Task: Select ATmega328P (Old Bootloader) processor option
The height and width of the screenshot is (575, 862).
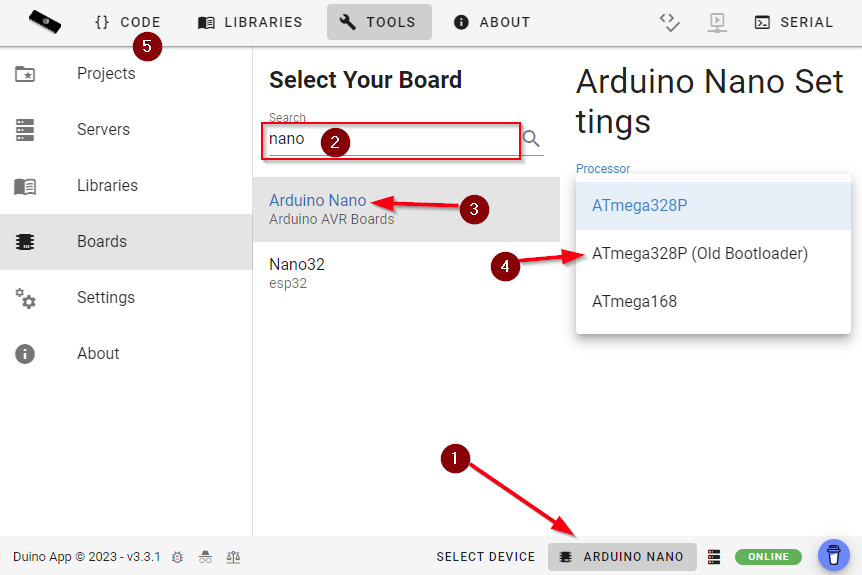Action: pyautogui.click(x=699, y=254)
